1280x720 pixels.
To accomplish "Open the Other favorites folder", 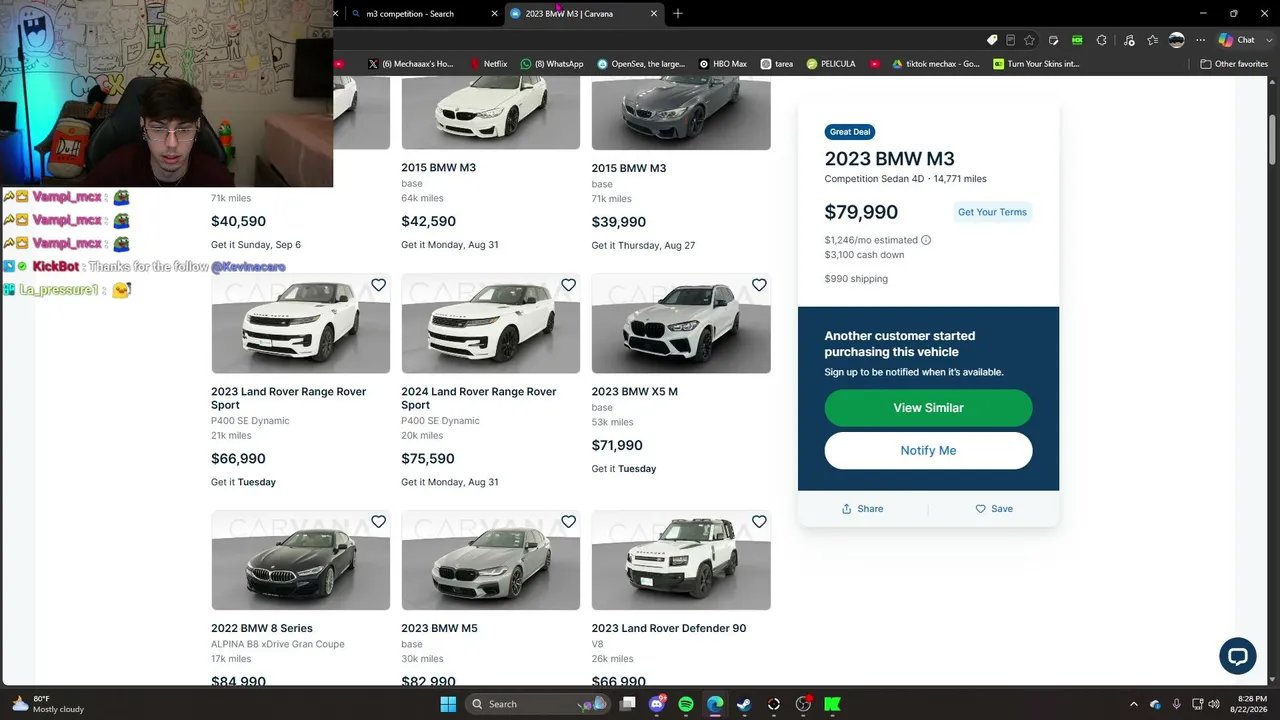I will point(1234,64).
